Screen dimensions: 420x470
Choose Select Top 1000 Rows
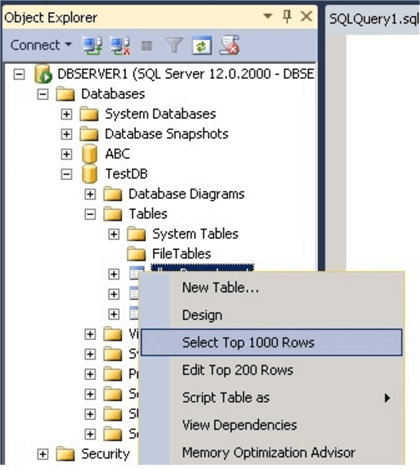tap(272, 343)
